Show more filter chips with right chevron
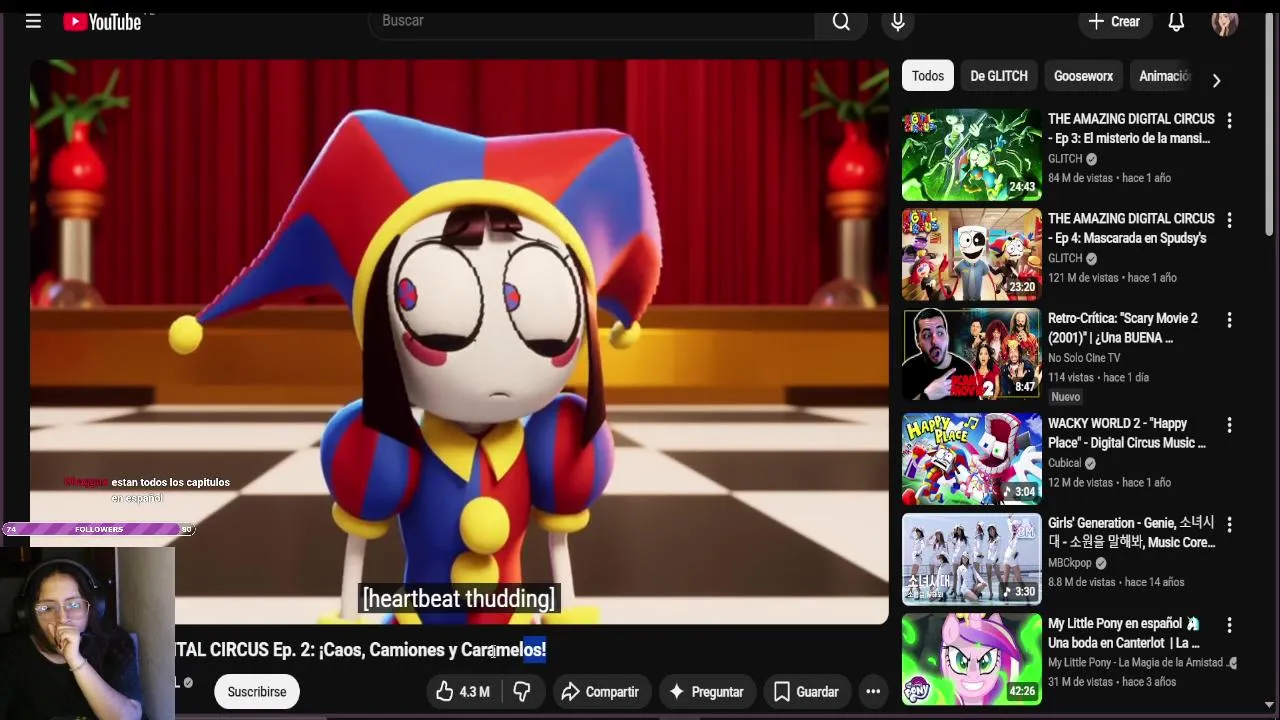Viewport: 1280px width, 720px height. [x=1216, y=80]
